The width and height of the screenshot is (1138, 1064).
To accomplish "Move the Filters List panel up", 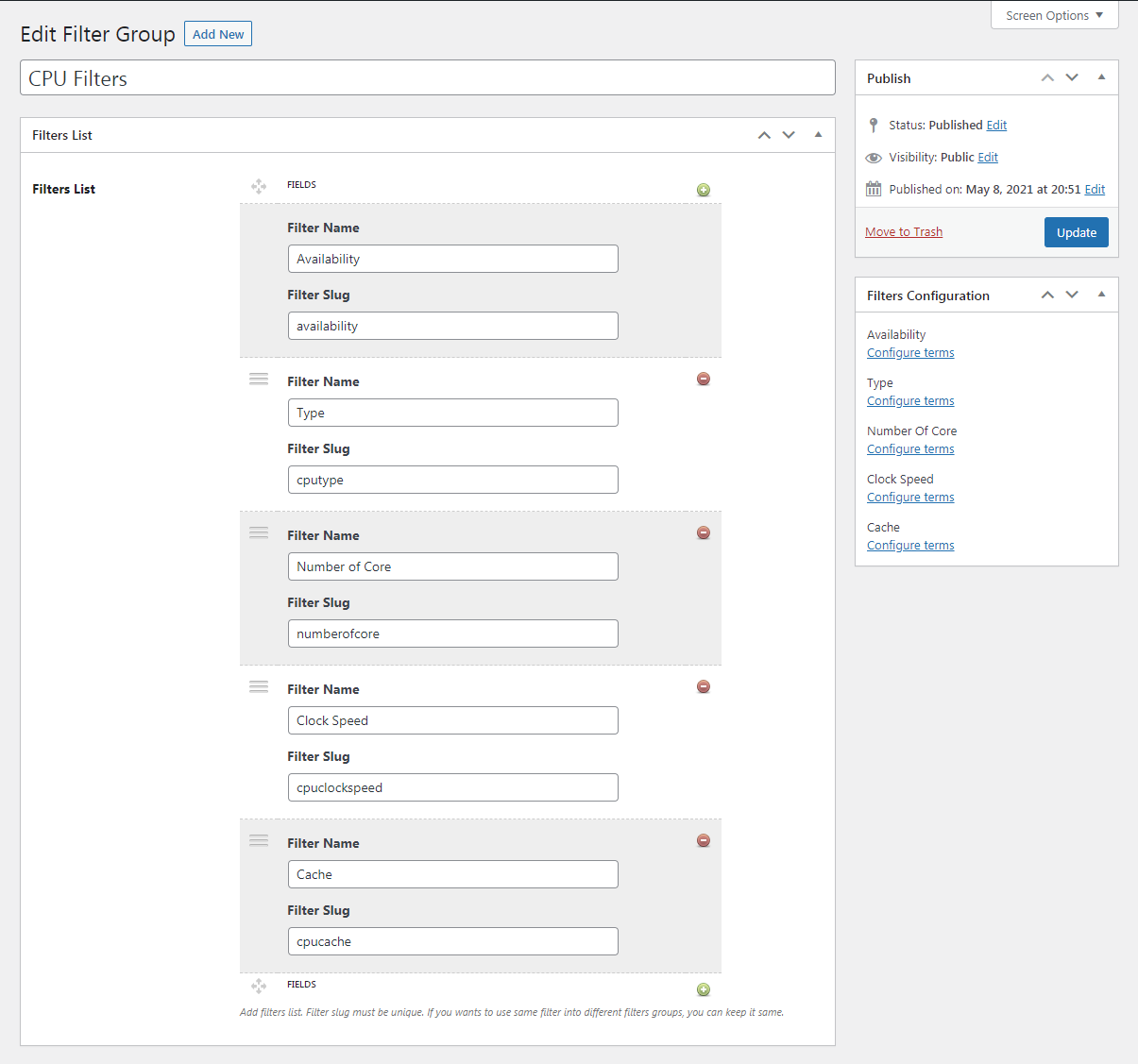I will coord(764,135).
